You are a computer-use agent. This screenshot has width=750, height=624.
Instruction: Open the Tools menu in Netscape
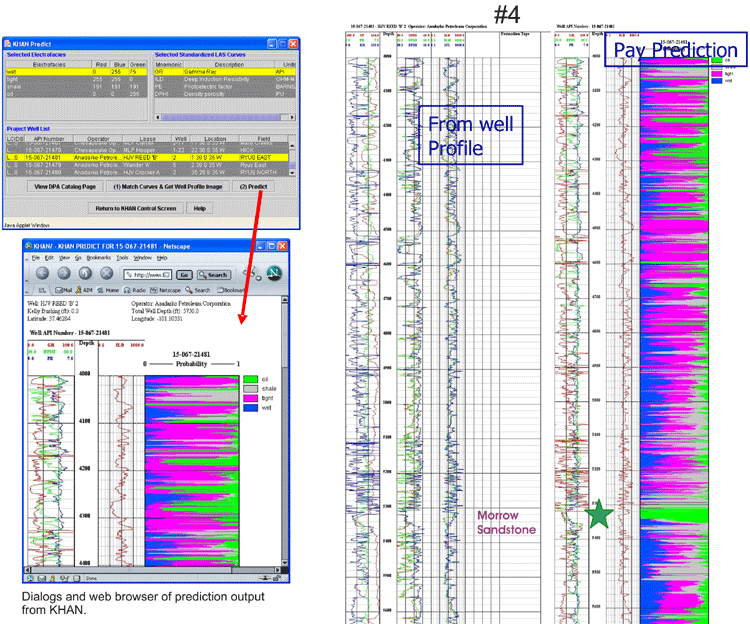coord(122,258)
